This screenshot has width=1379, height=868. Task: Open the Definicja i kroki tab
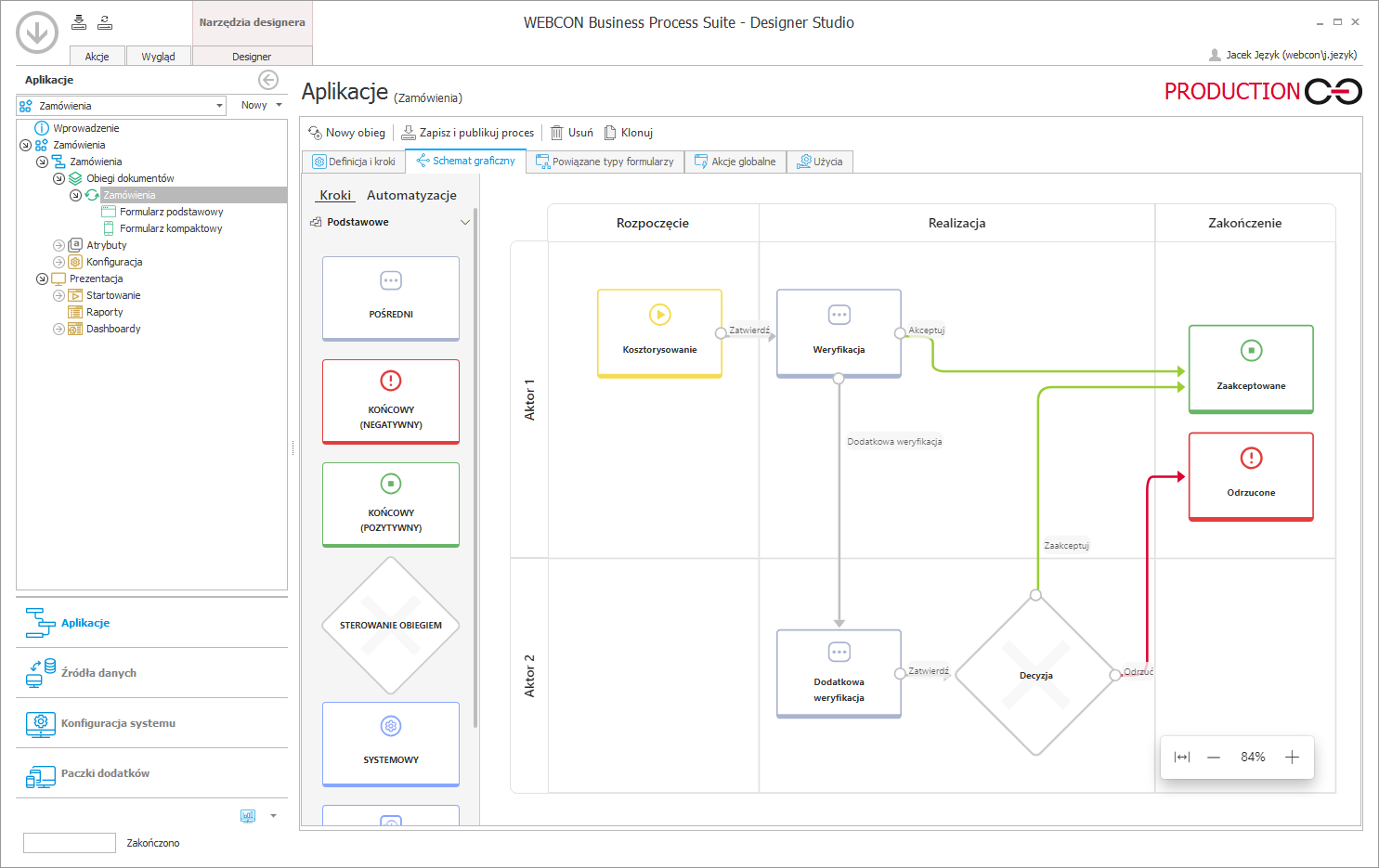(x=354, y=162)
